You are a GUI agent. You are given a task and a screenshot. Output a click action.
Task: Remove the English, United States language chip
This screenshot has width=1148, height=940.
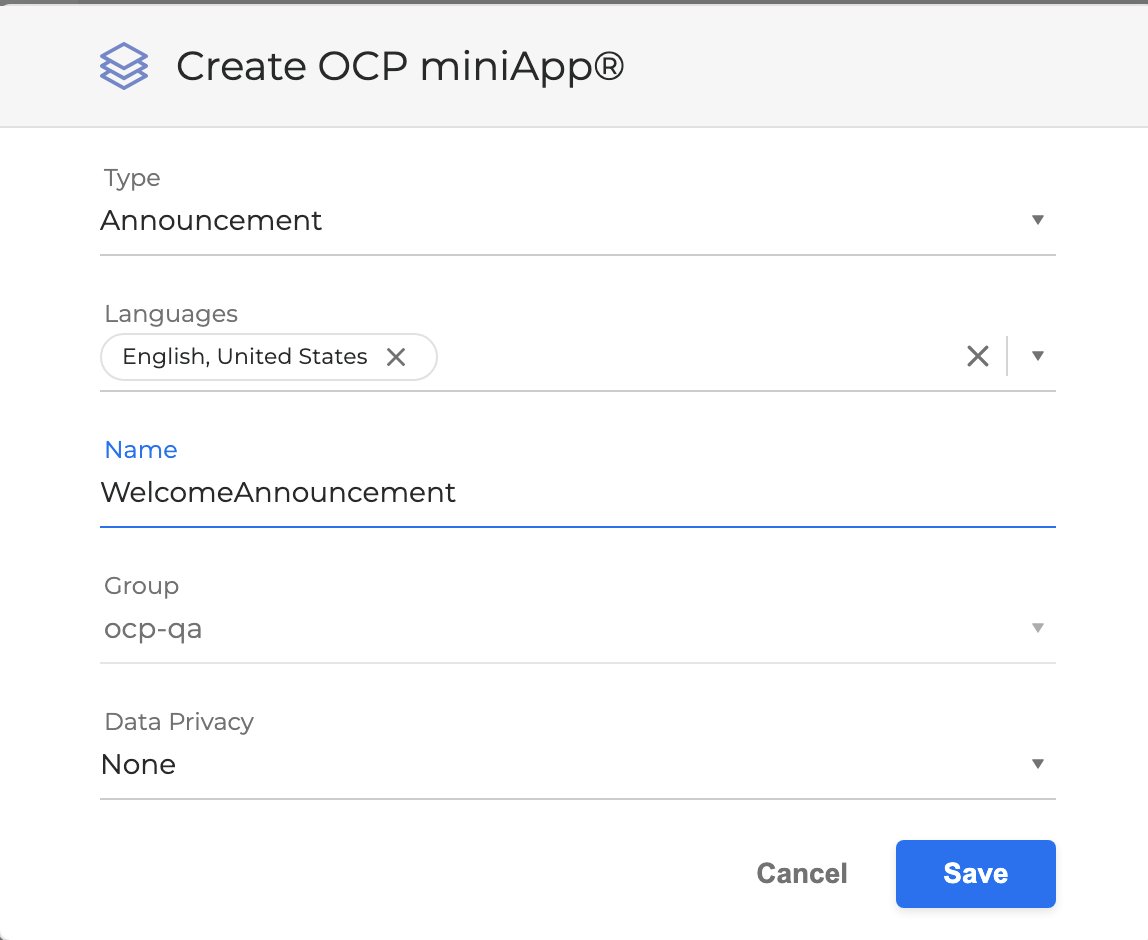point(396,357)
